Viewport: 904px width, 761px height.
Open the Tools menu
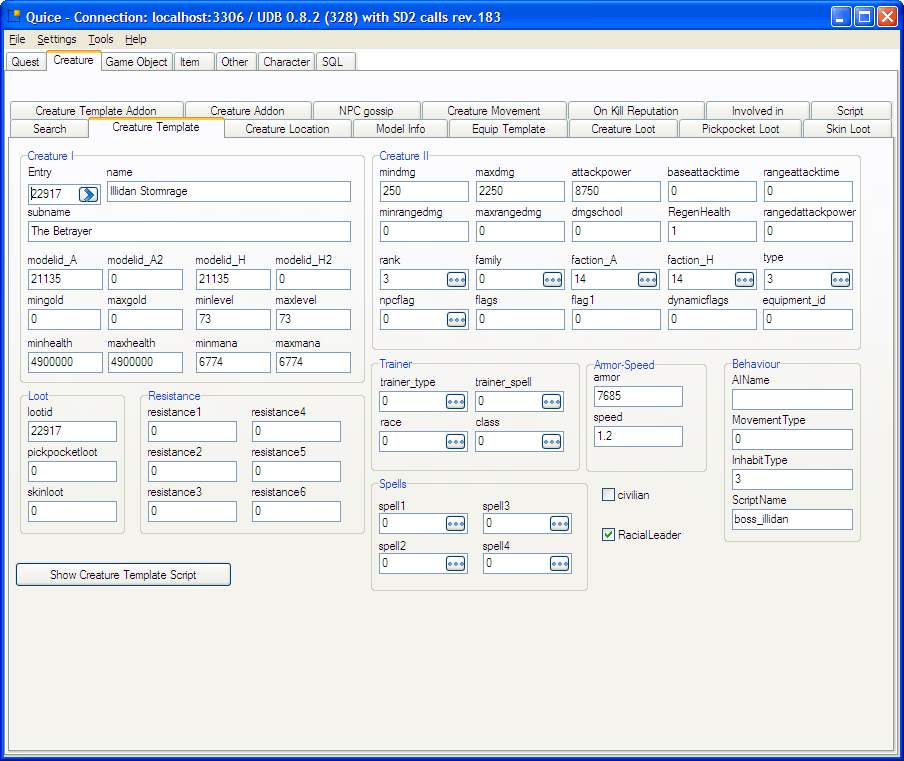(100, 39)
